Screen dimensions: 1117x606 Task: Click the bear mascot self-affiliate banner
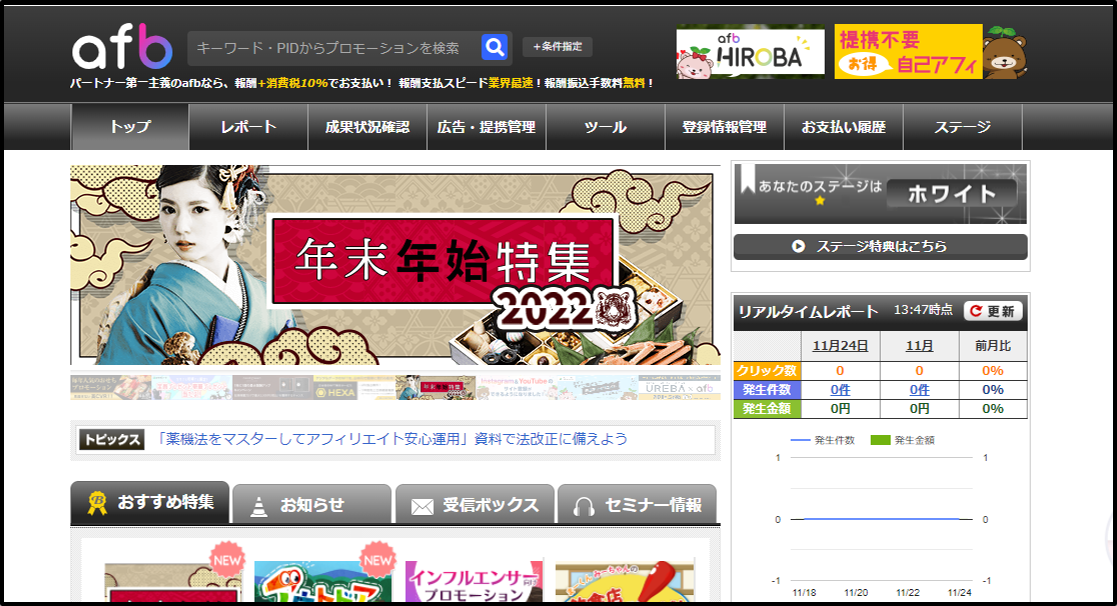[x=930, y=52]
